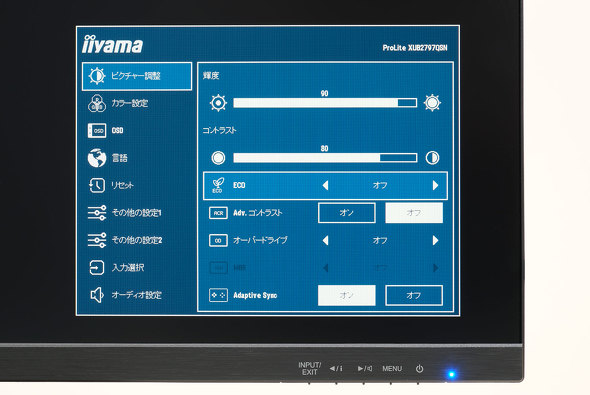
Task: Click the disabled MBR left arrow
Action: coord(325,268)
